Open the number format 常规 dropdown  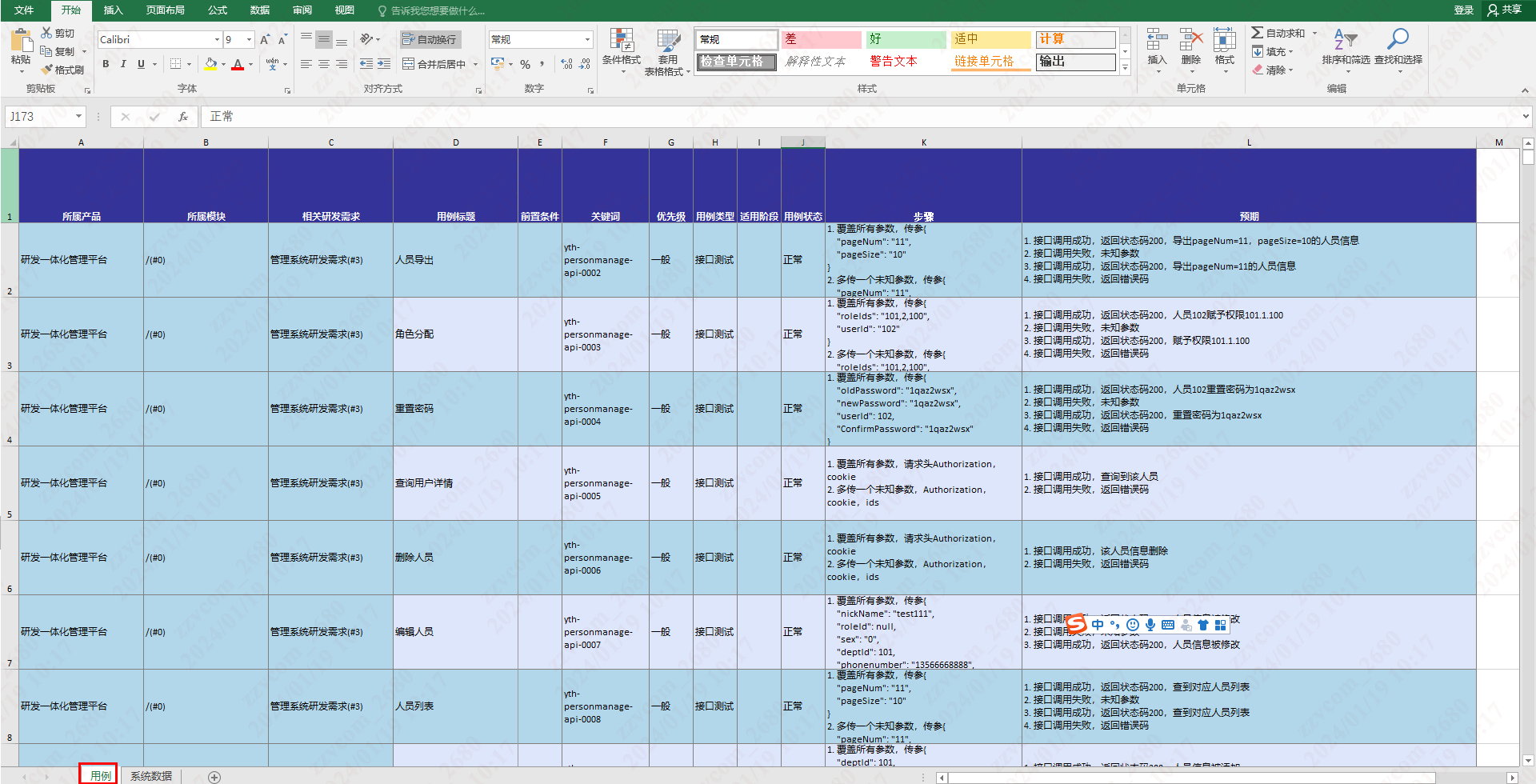(587, 39)
